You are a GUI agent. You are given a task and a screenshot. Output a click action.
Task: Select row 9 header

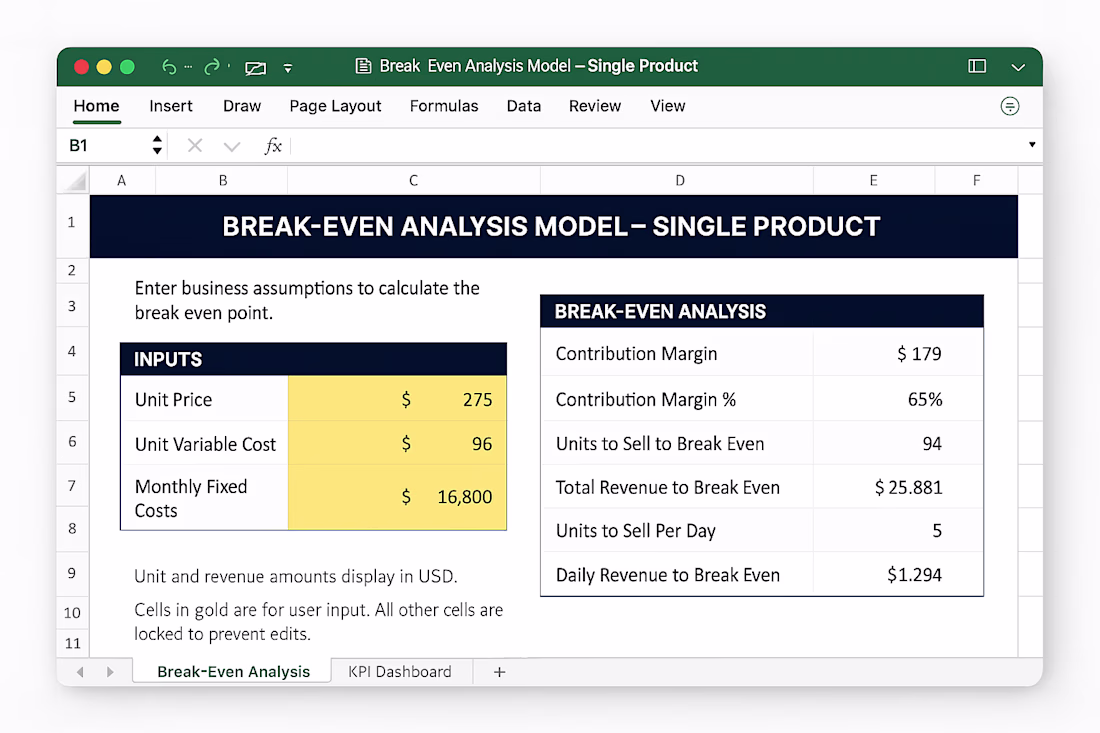(x=72, y=573)
